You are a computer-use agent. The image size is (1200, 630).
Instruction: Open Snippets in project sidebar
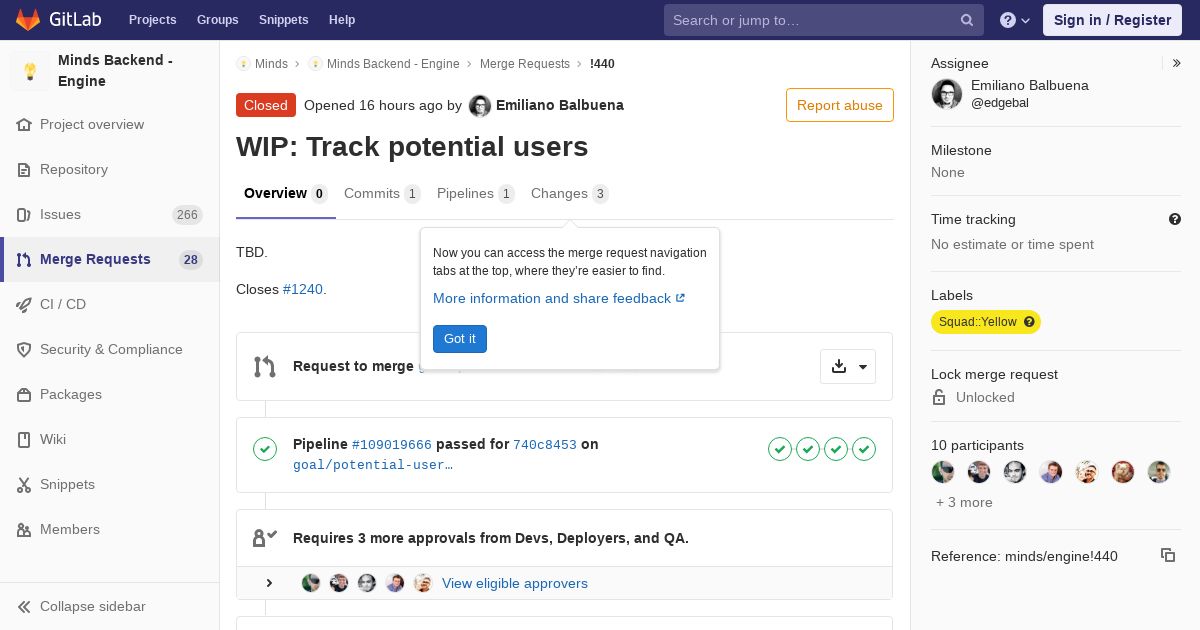coord(110,484)
